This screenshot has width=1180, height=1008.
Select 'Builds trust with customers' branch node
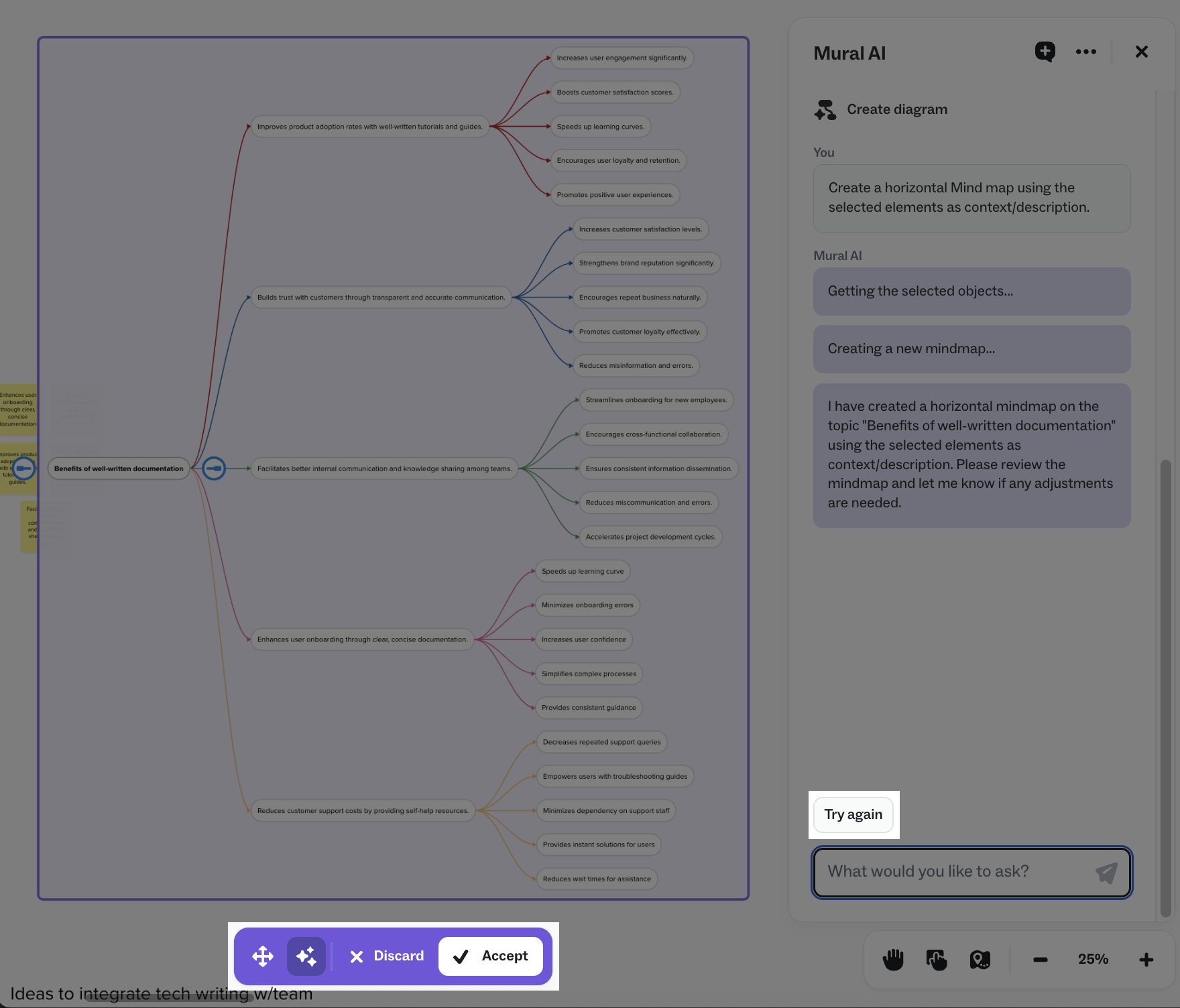tap(381, 298)
